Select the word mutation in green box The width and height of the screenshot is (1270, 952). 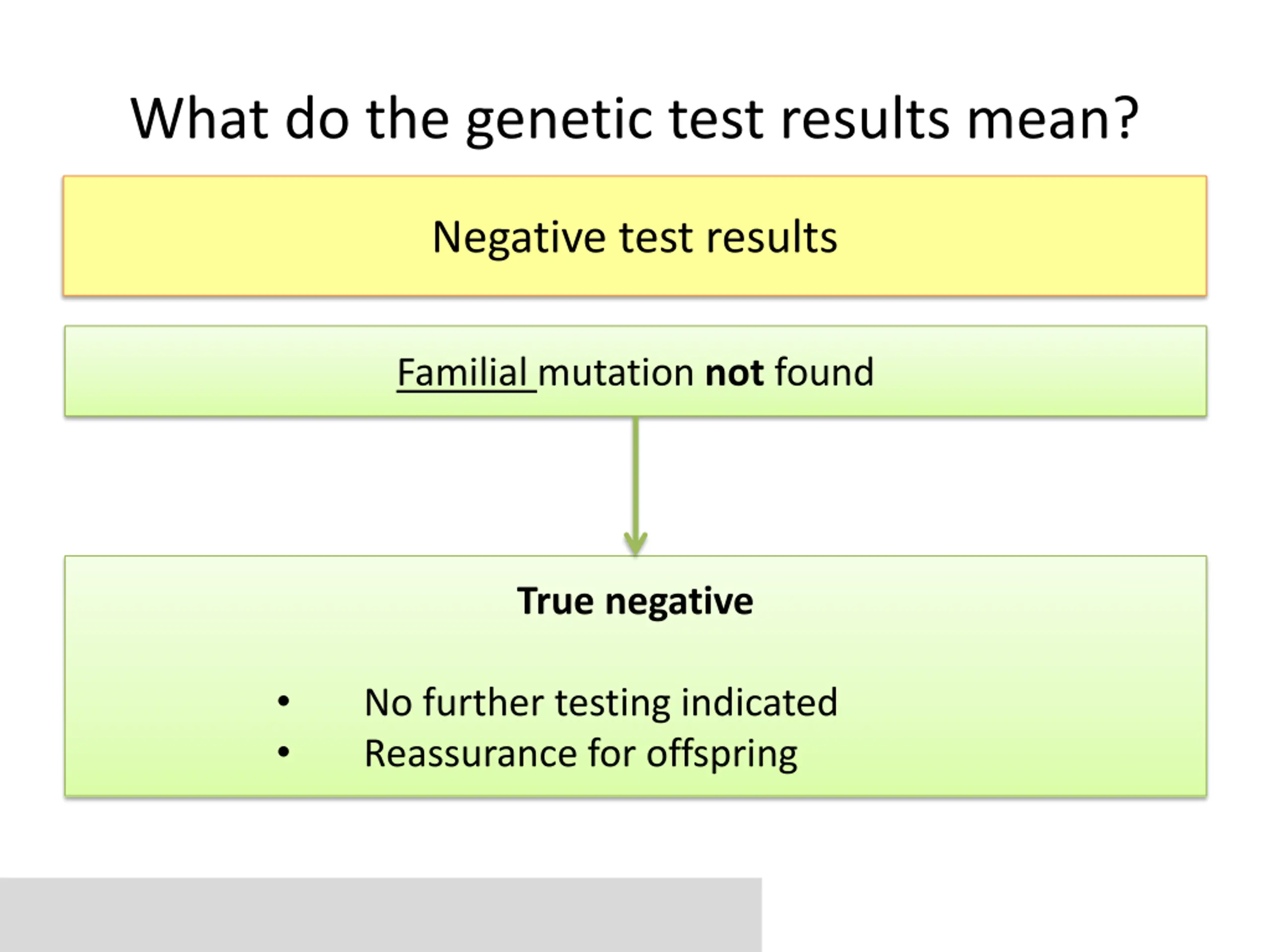click(616, 372)
